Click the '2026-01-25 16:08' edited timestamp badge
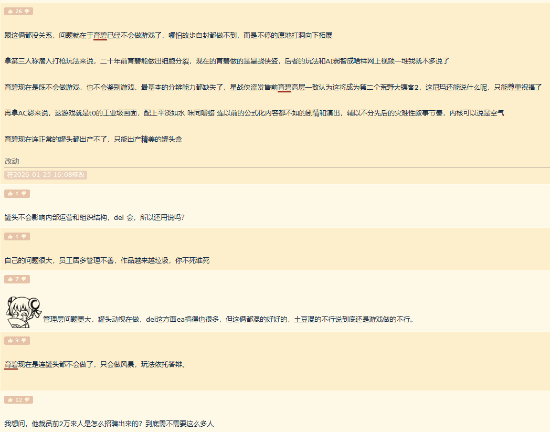 pyautogui.click(x=46, y=175)
